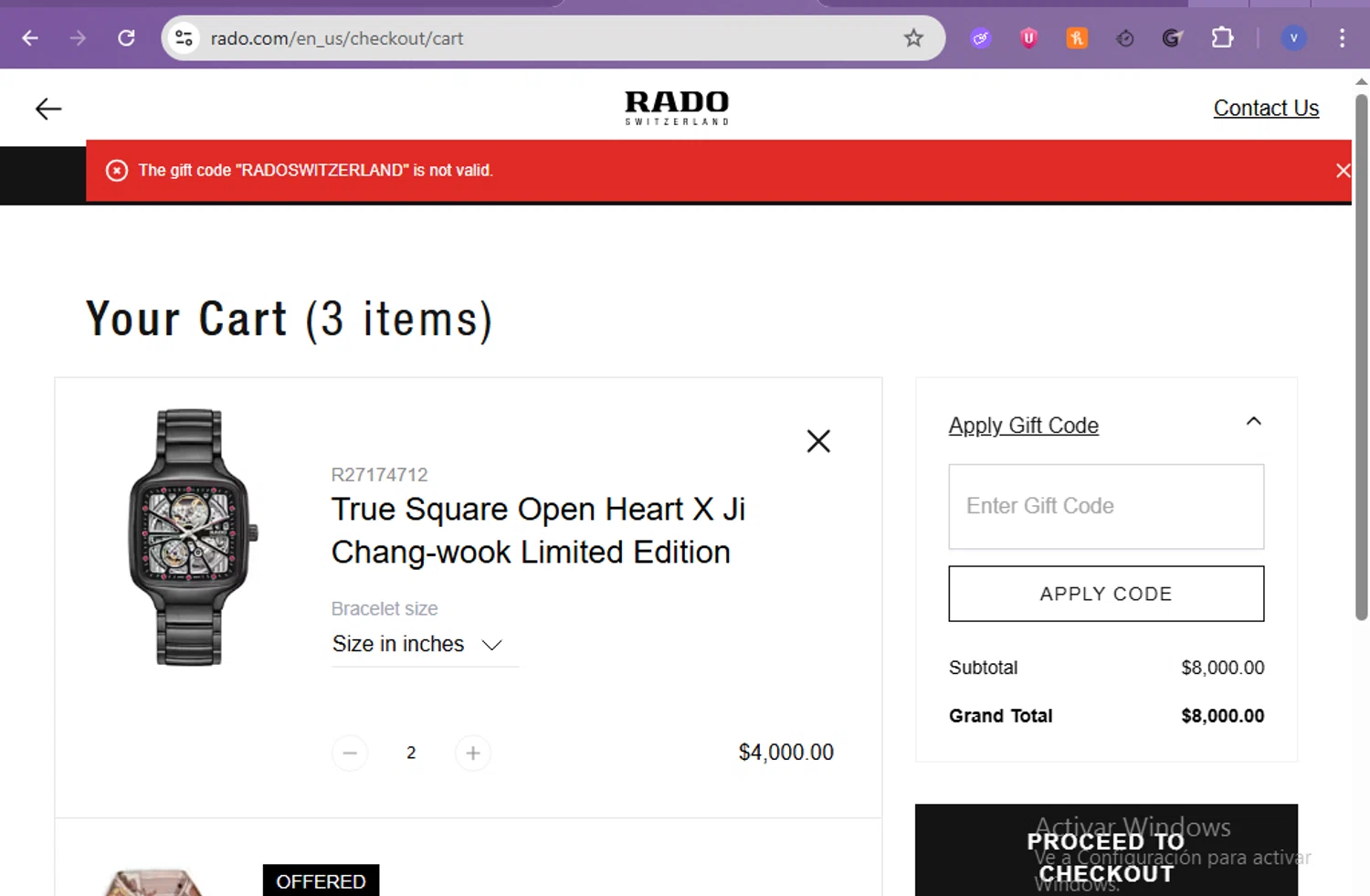Decrease quantity with the minus button
Image resolution: width=1370 pixels, height=896 pixels.
(350, 754)
